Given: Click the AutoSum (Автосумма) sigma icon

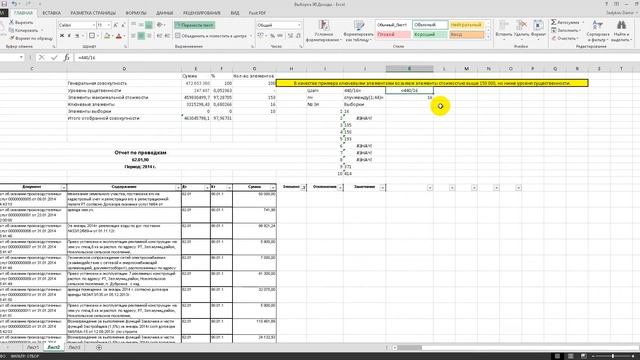Looking at the screenshot, I should [x=553, y=22].
